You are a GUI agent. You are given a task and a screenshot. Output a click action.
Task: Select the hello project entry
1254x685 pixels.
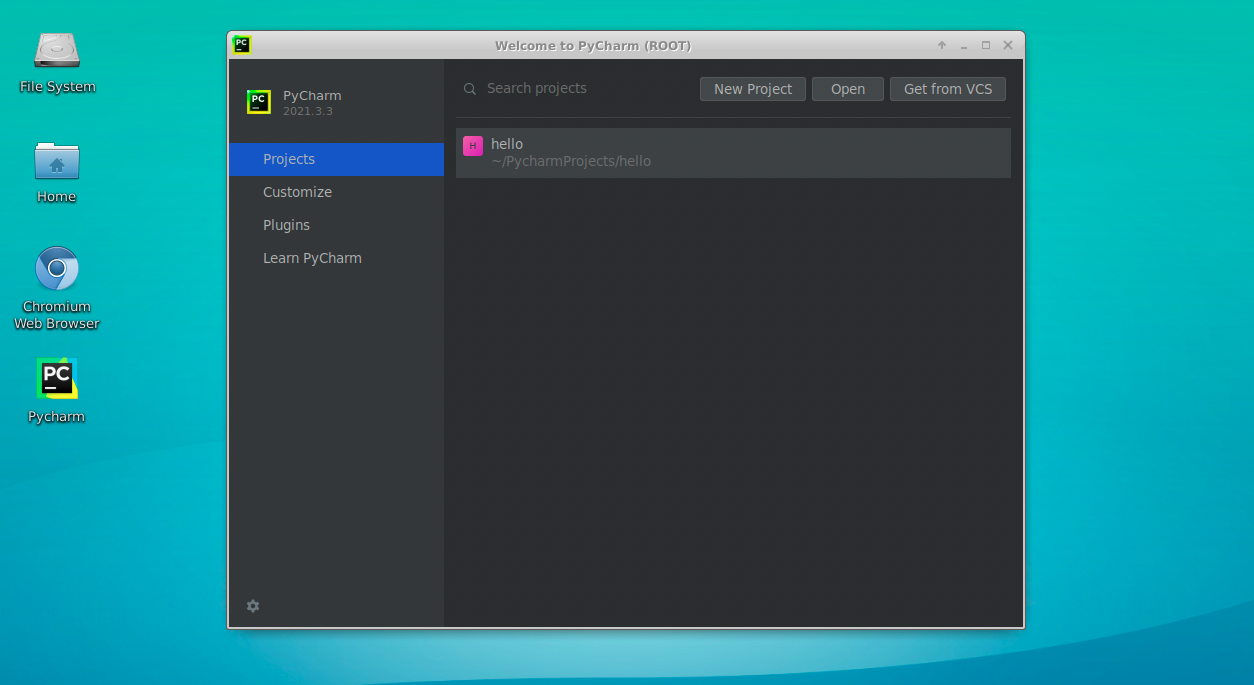click(x=733, y=153)
